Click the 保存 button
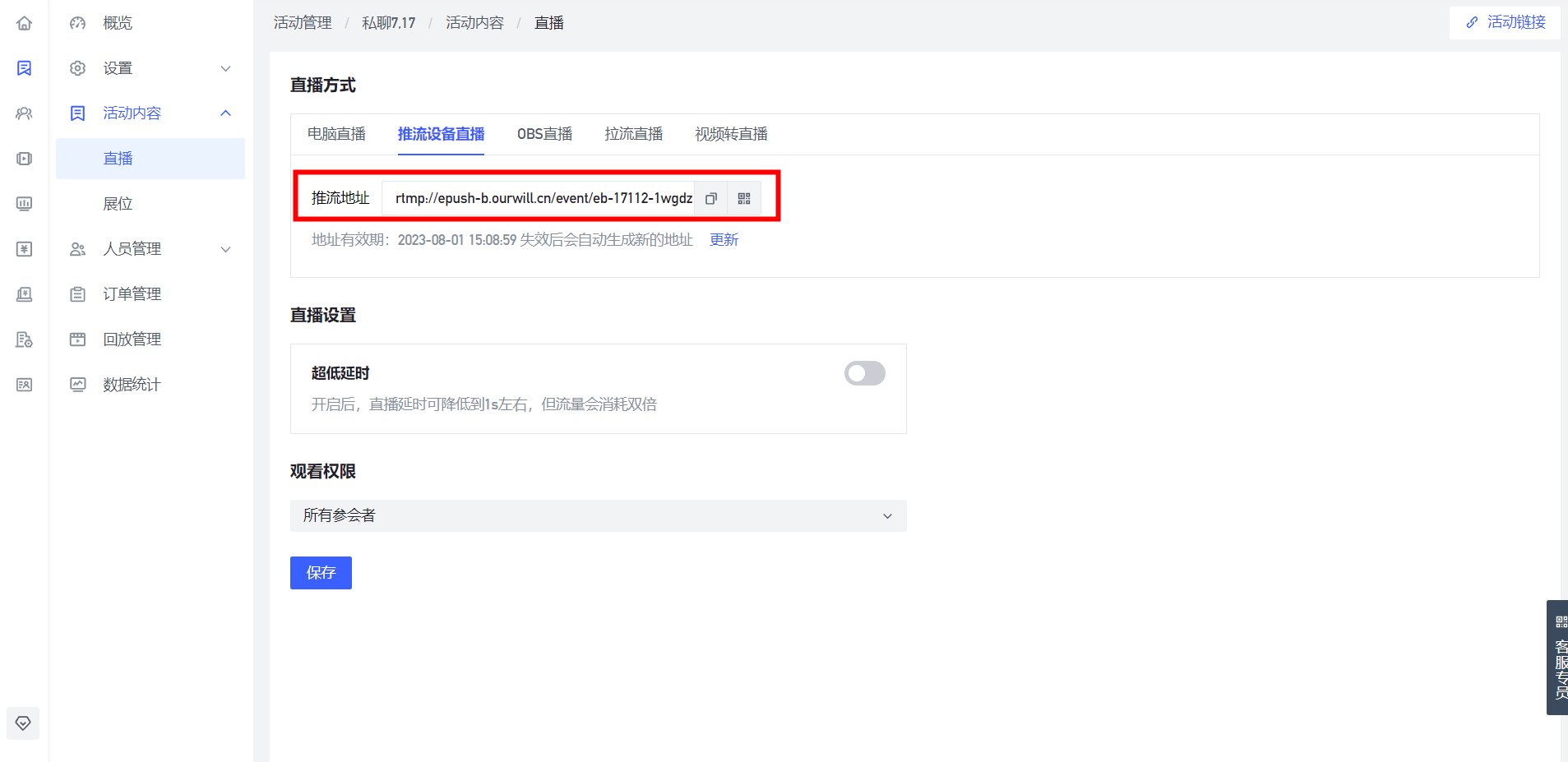The image size is (1568, 762). (321, 573)
